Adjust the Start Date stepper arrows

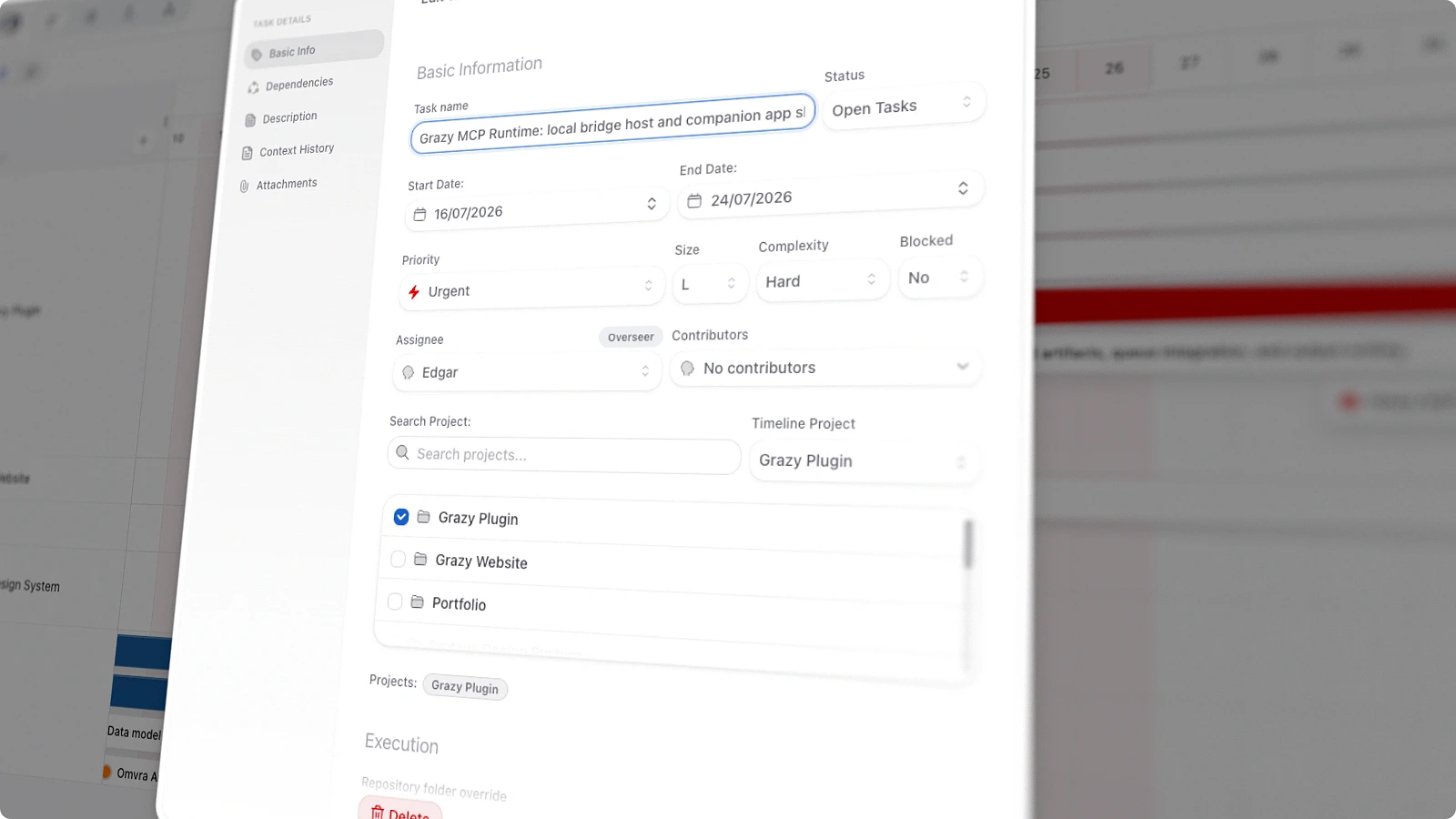(652, 204)
